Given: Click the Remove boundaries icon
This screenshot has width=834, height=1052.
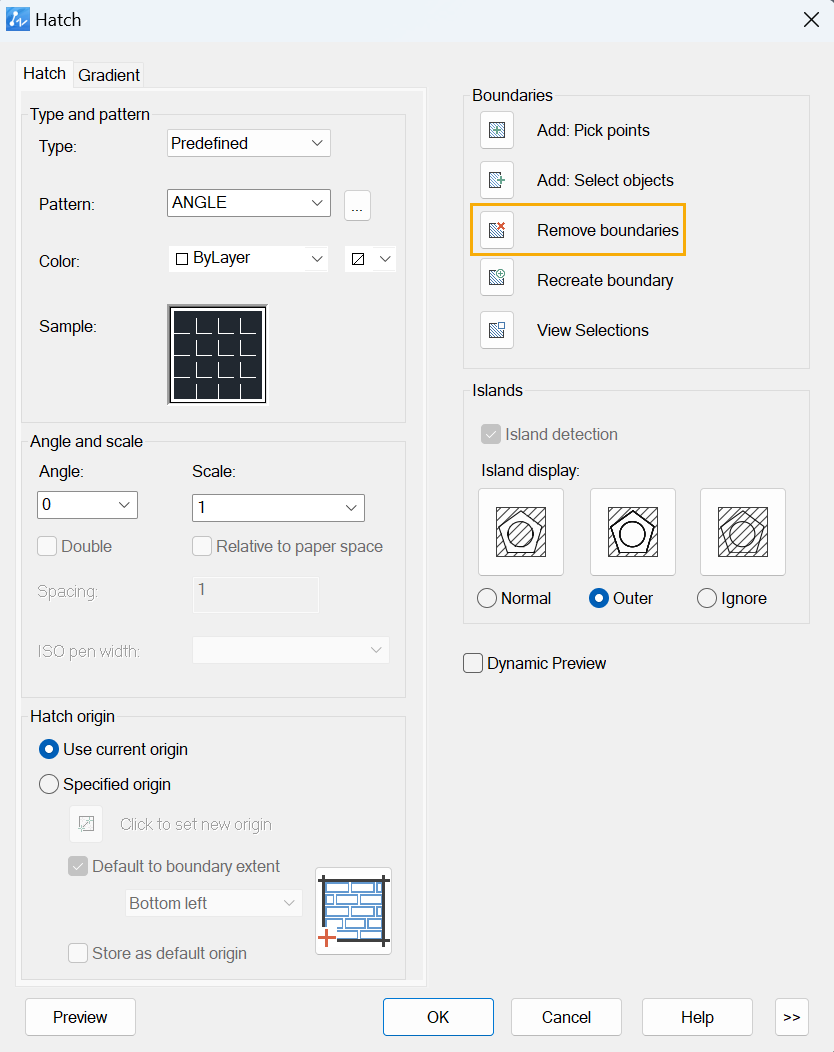Looking at the screenshot, I should point(497,230).
